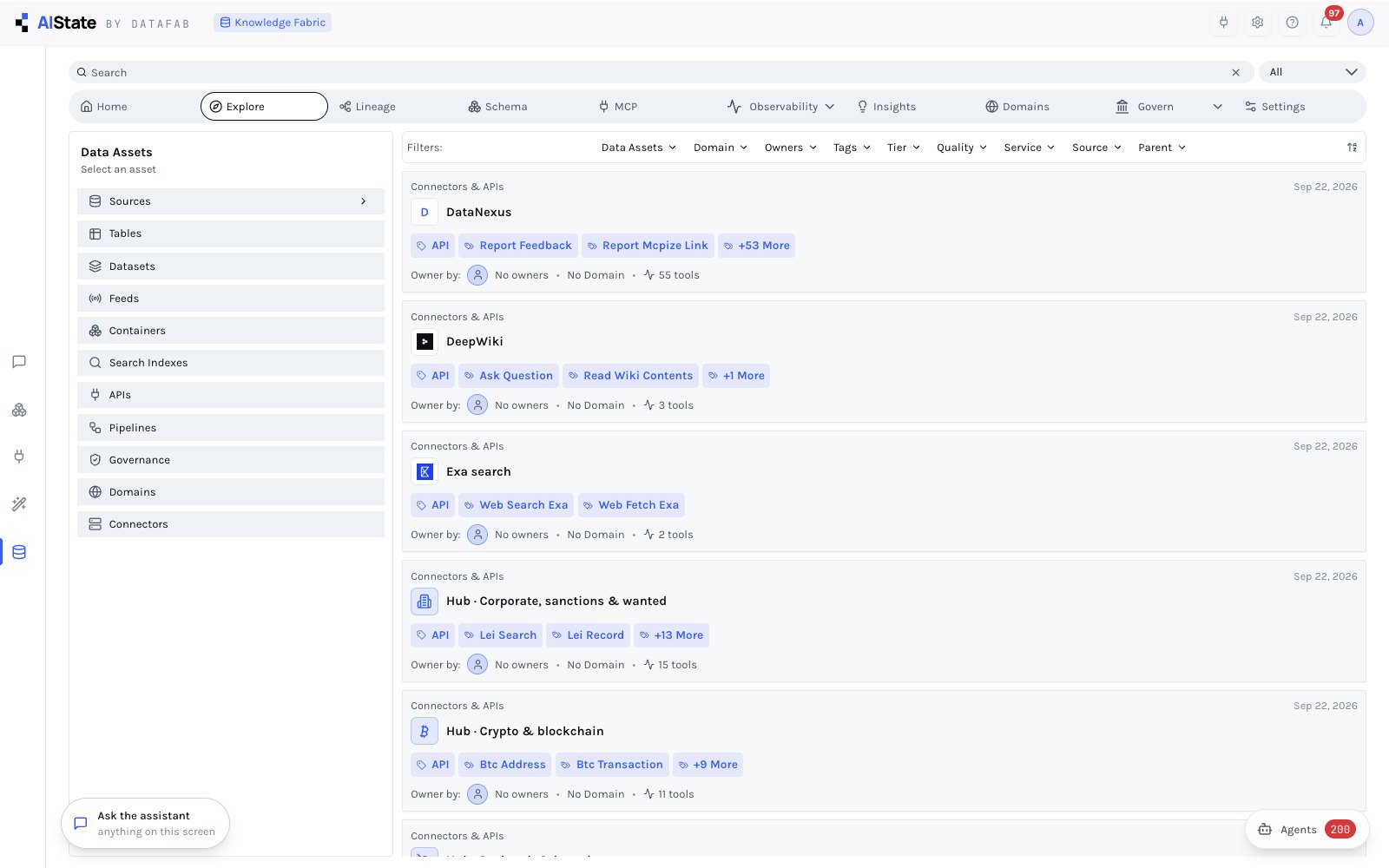This screenshot has height=868, width=1389.
Task: Select Feeds in Data Assets panel
Action: pyautogui.click(x=231, y=299)
